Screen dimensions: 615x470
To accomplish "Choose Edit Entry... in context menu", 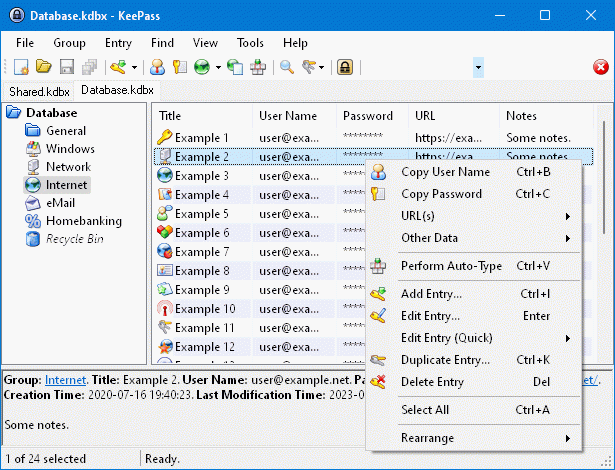I will (474, 316).
